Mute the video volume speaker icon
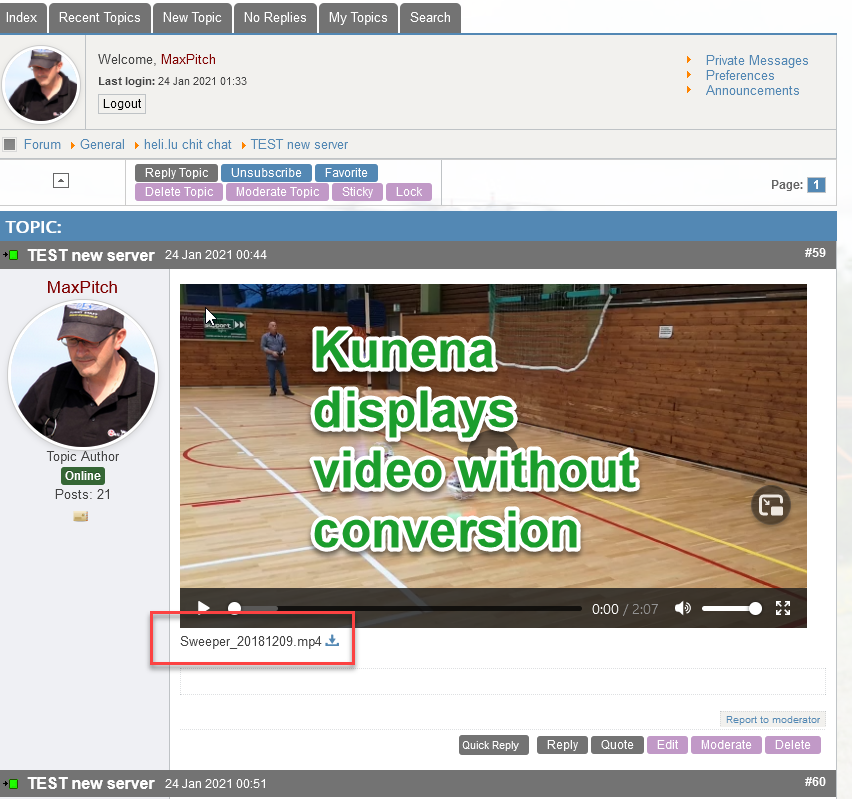The width and height of the screenshot is (852, 799). [683, 608]
